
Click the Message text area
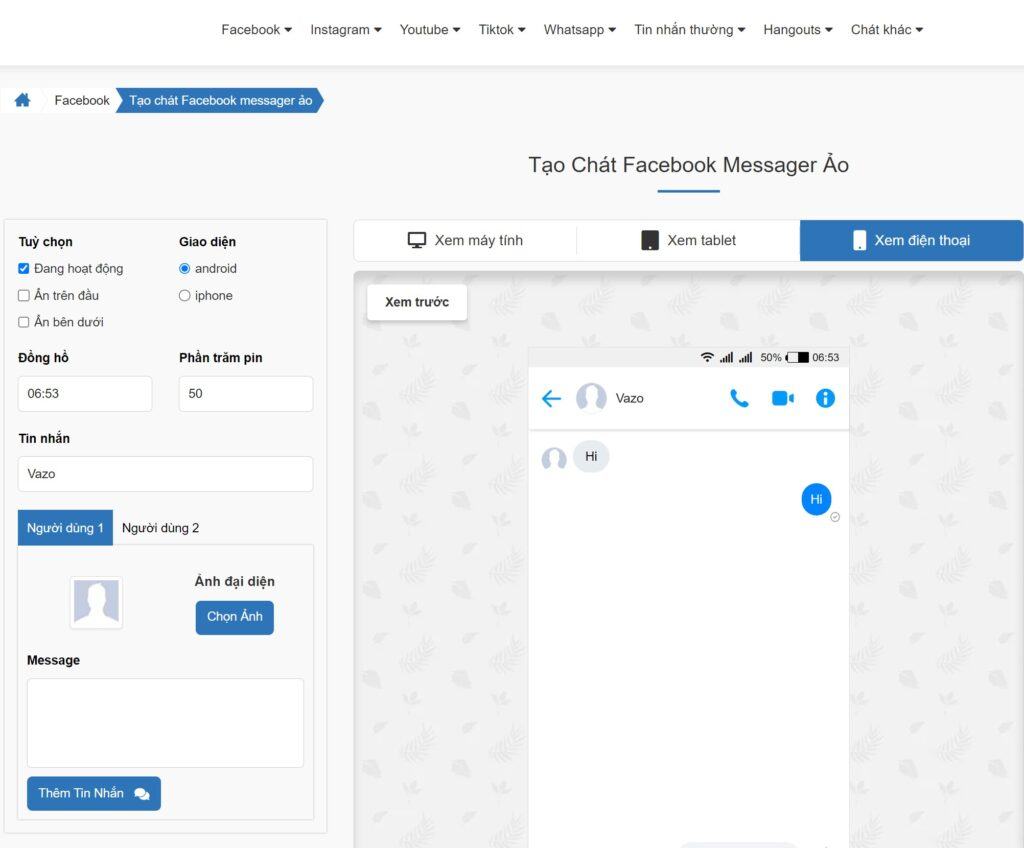(x=165, y=722)
